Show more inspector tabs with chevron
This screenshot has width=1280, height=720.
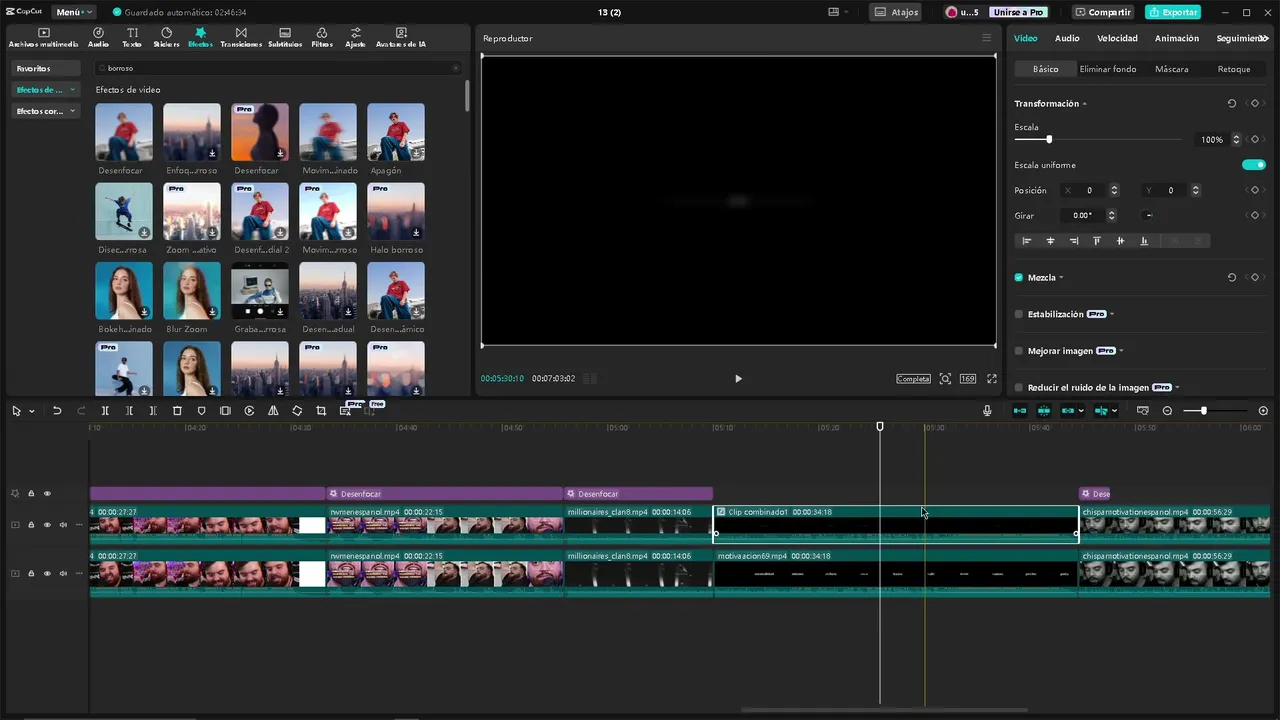(x=1265, y=38)
